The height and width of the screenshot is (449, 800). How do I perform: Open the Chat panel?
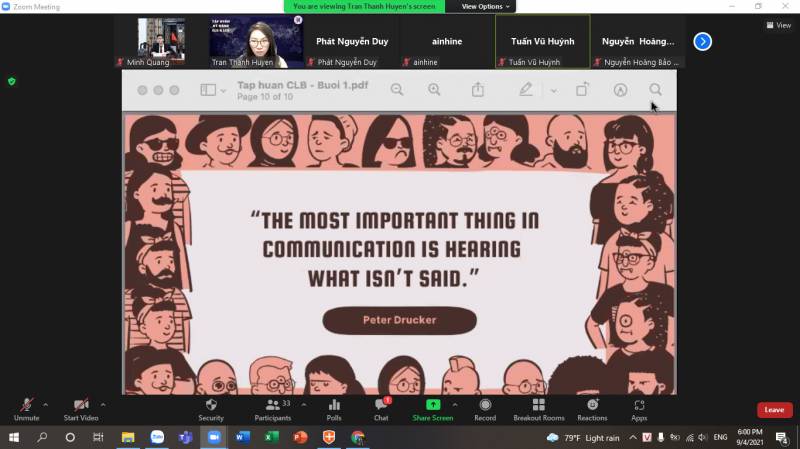(381, 407)
